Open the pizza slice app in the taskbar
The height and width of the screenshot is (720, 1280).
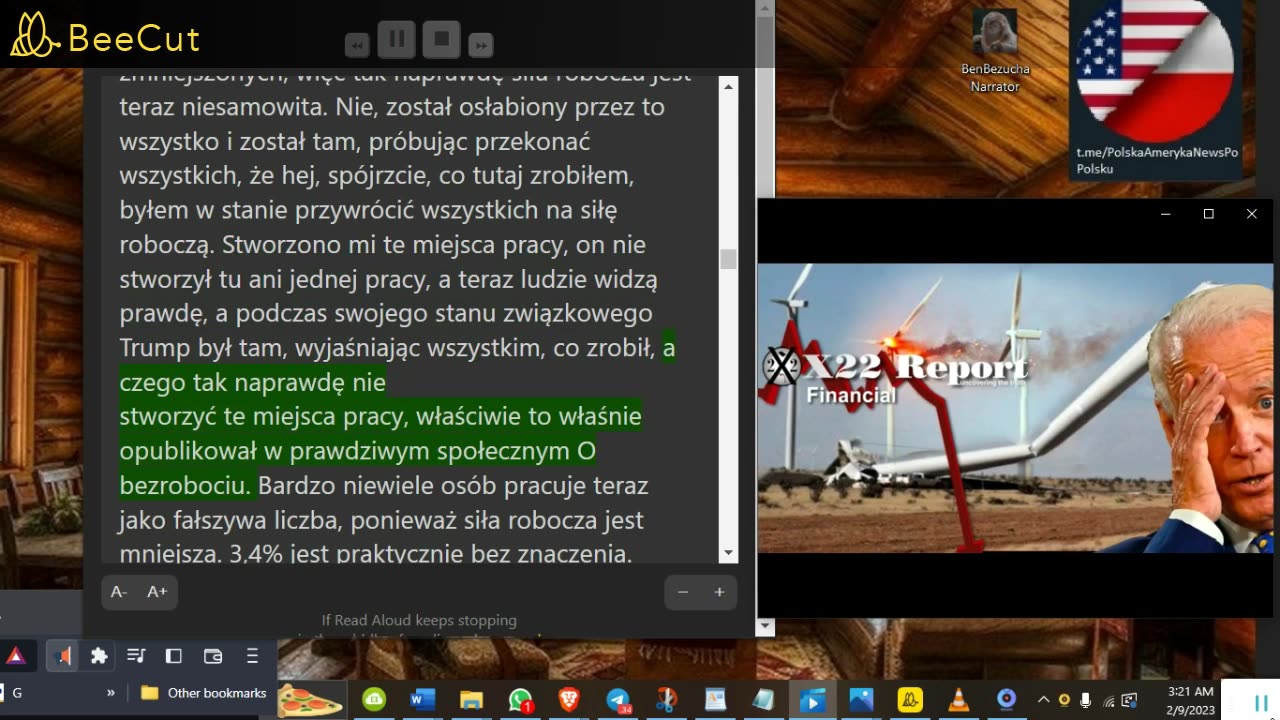point(311,699)
